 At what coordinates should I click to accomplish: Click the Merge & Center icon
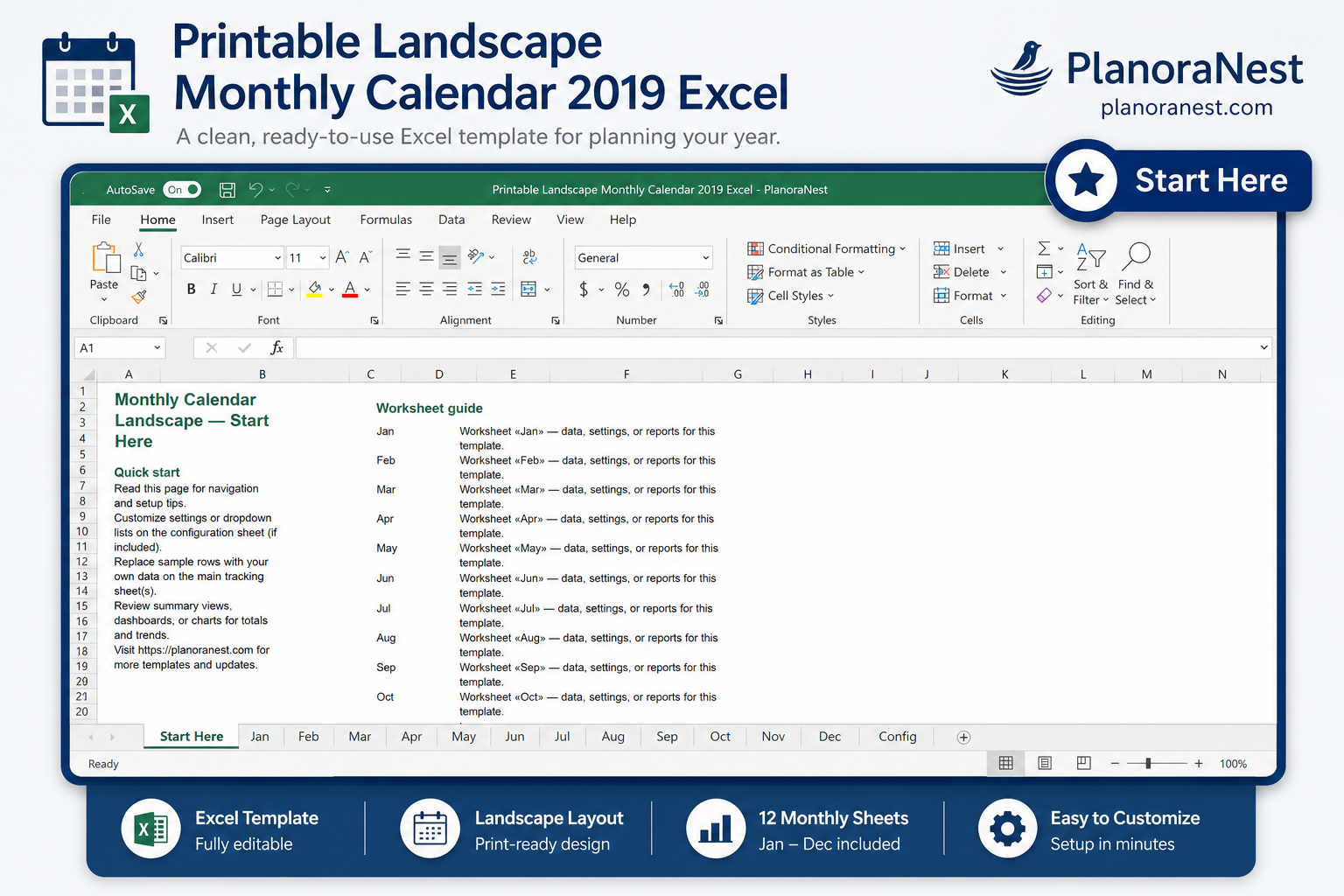[528, 290]
